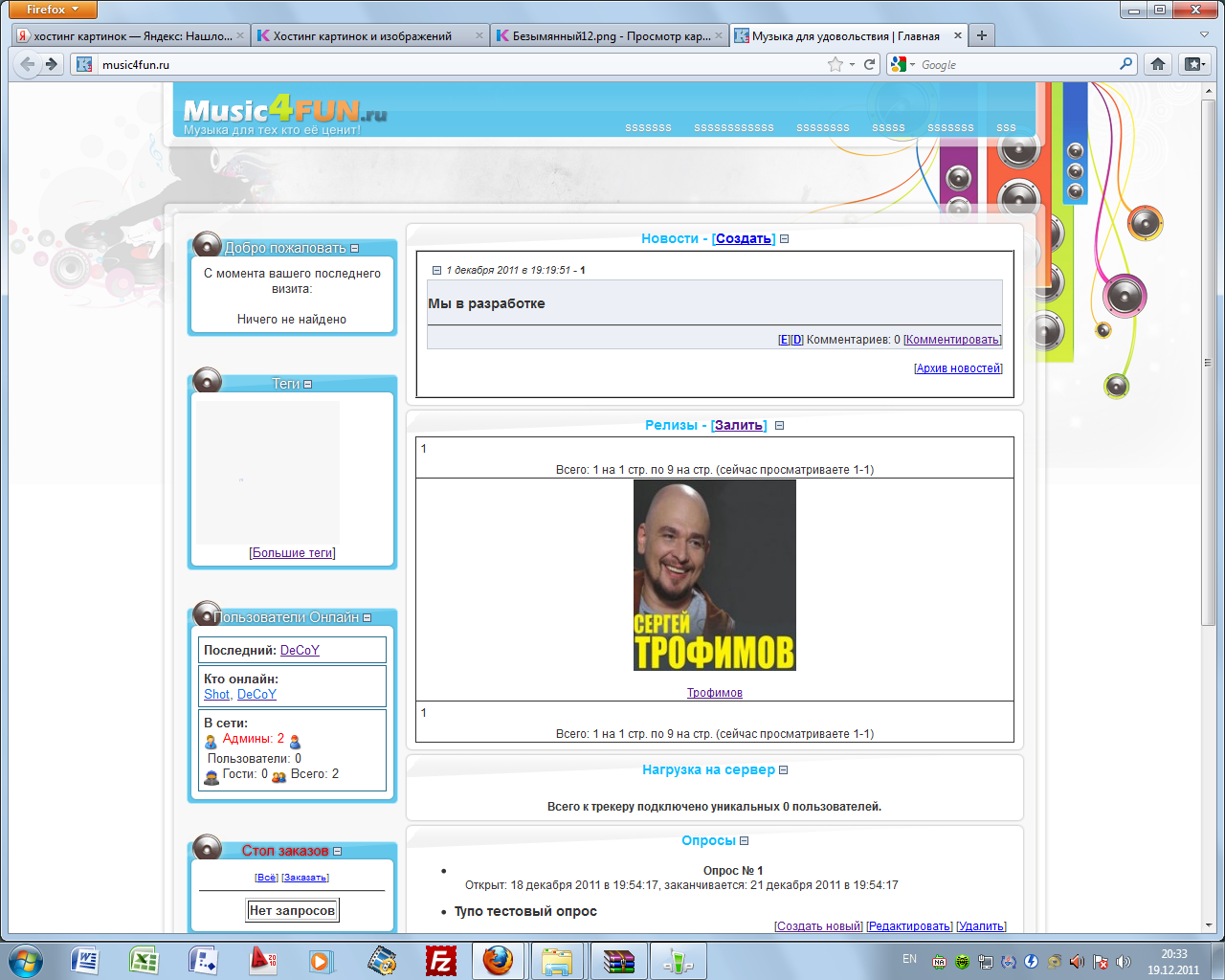Click the reload page icon
Viewport: 1225px width, 980px height.
[870, 64]
